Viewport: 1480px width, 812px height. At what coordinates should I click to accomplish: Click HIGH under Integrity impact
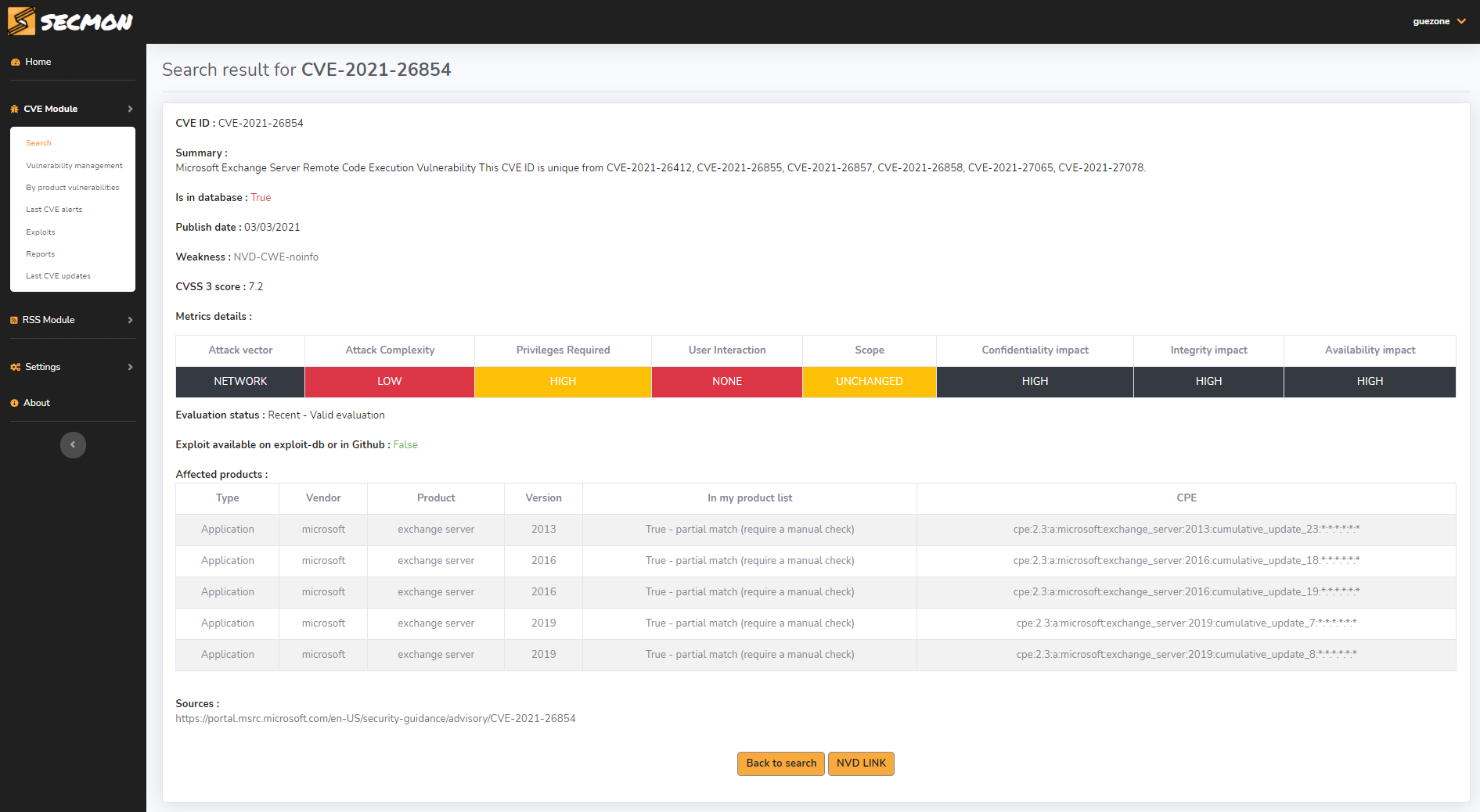(x=1208, y=382)
